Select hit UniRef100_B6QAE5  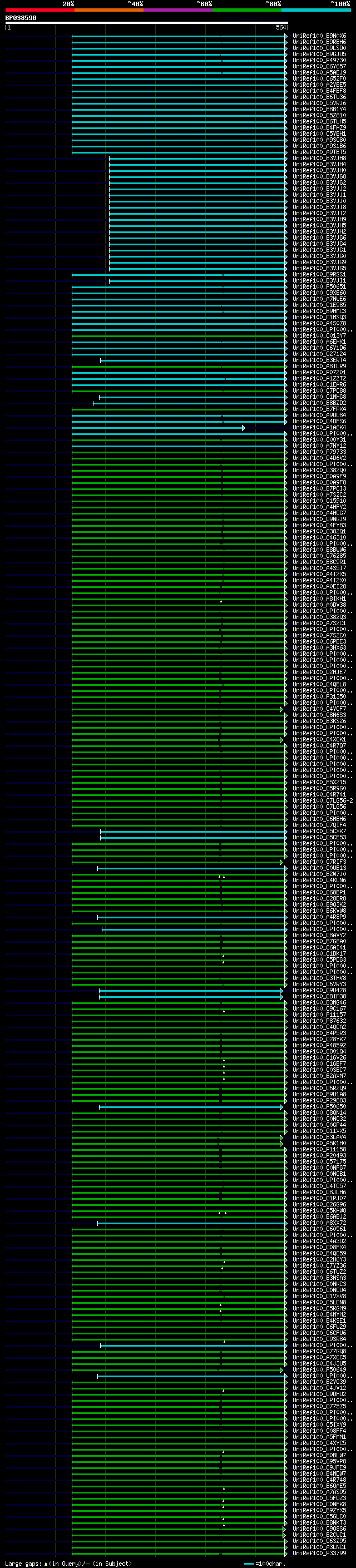click(x=319, y=1486)
